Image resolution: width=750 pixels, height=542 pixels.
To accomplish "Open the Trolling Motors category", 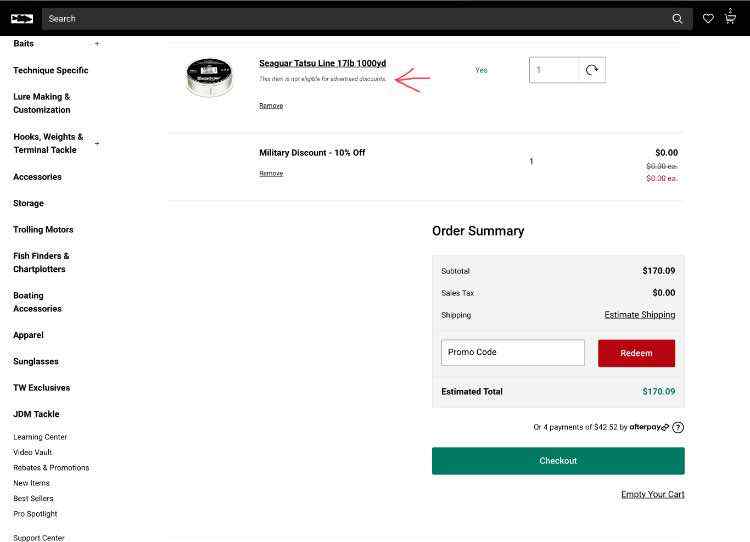I will (43, 230).
